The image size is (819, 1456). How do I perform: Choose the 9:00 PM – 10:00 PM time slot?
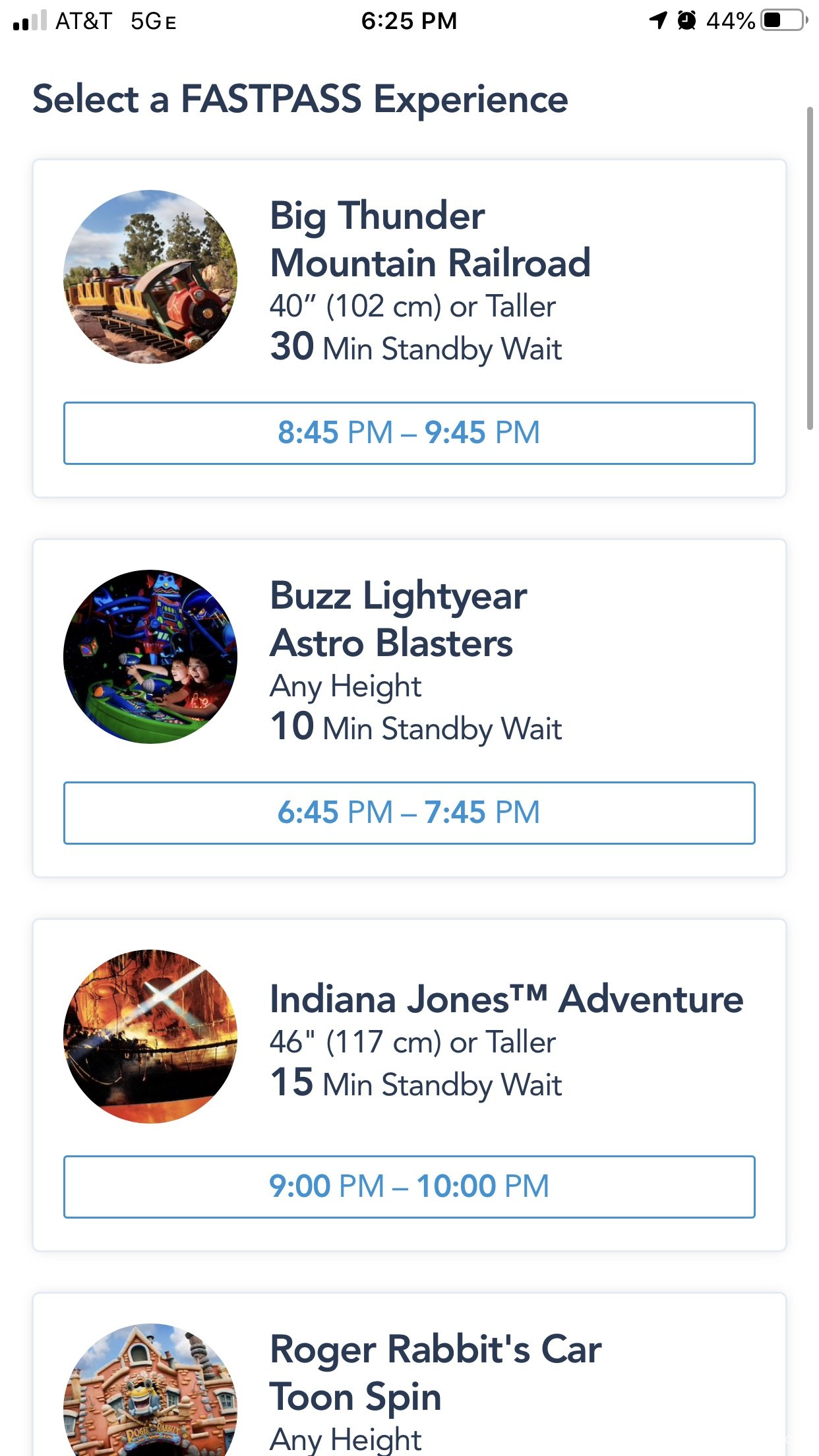click(409, 1186)
